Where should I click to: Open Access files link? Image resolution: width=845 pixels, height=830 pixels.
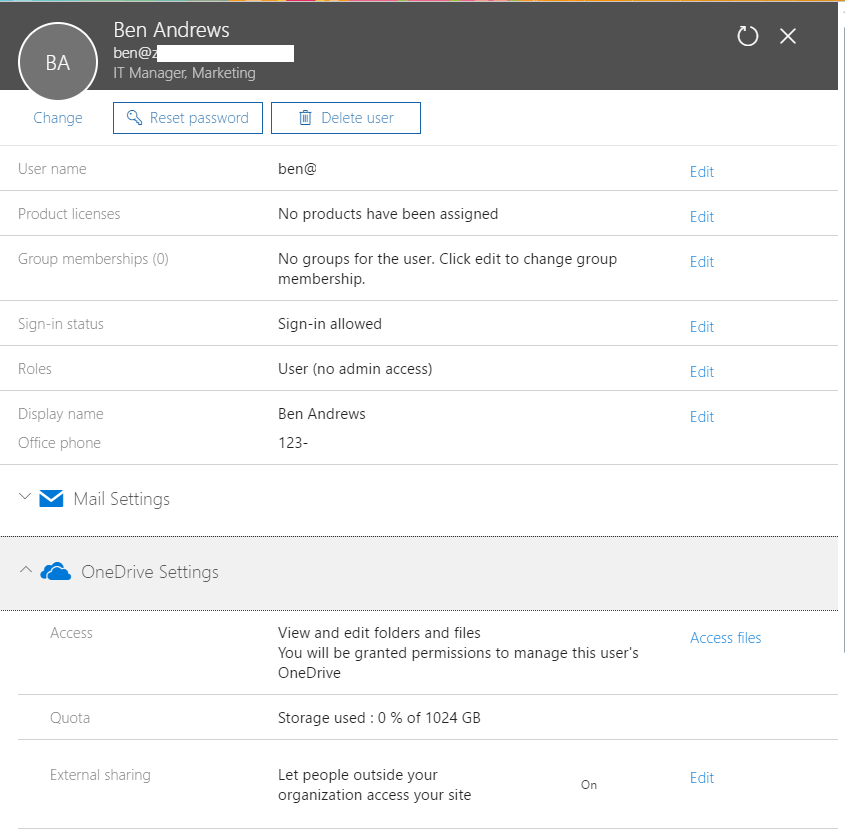point(725,638)
